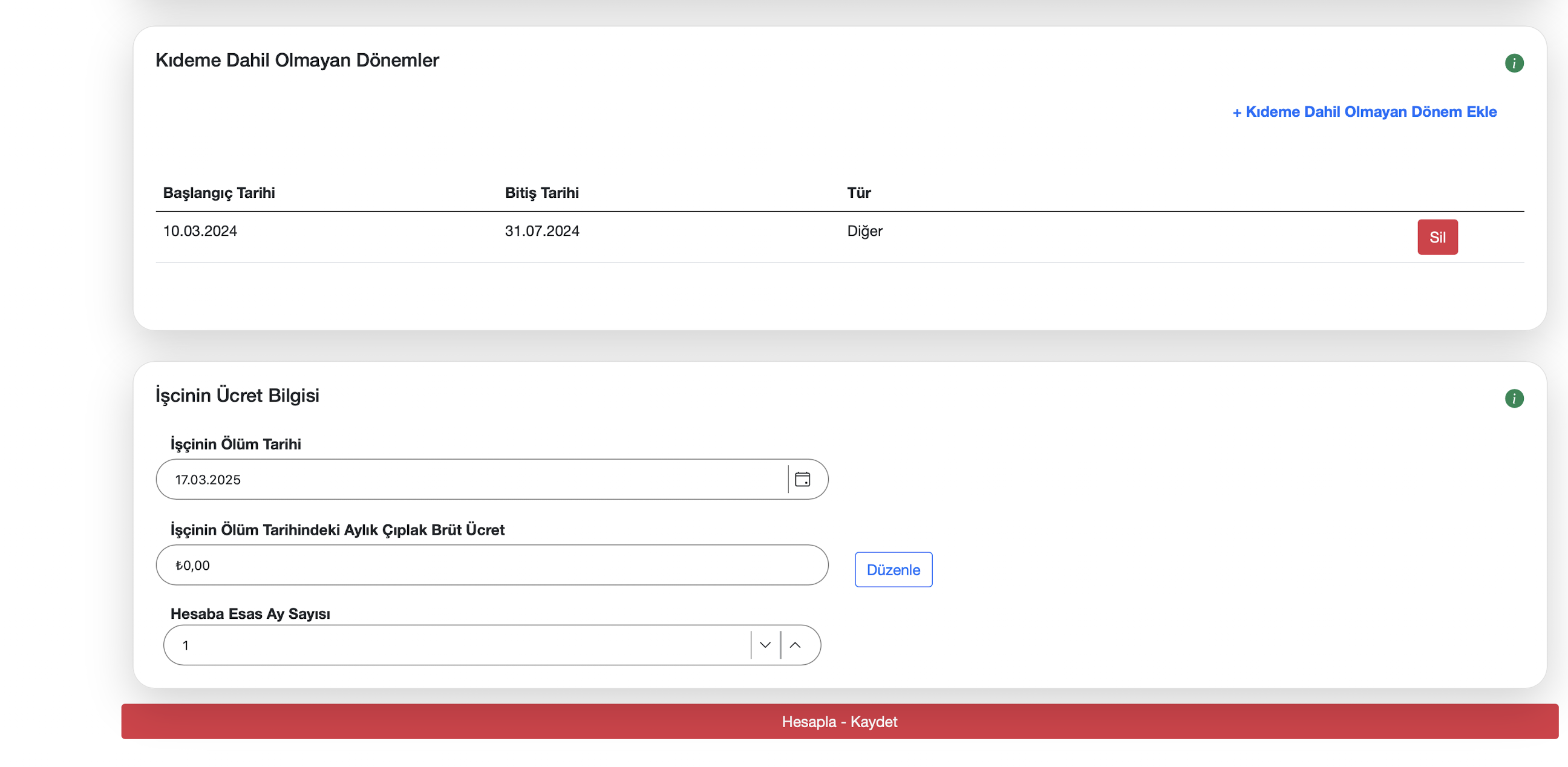Click the Bitiş Tarihi column header
This screenshot has width=1568, height=767.
(541, 193)
